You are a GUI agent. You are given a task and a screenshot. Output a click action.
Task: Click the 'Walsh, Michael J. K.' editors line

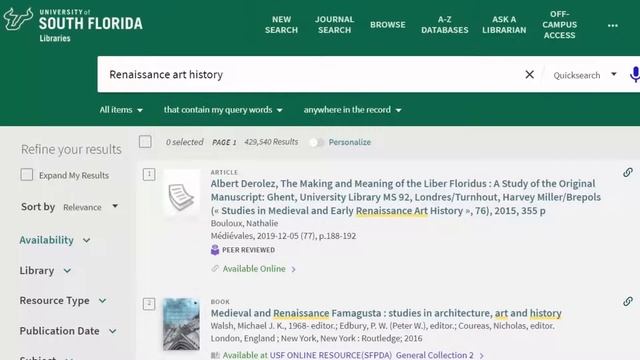point(382,326)
